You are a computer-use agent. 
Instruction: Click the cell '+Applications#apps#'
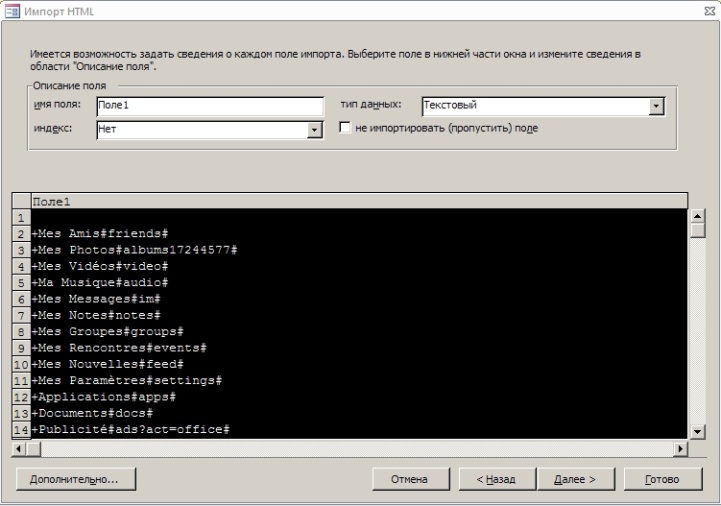tap(360, 397)
